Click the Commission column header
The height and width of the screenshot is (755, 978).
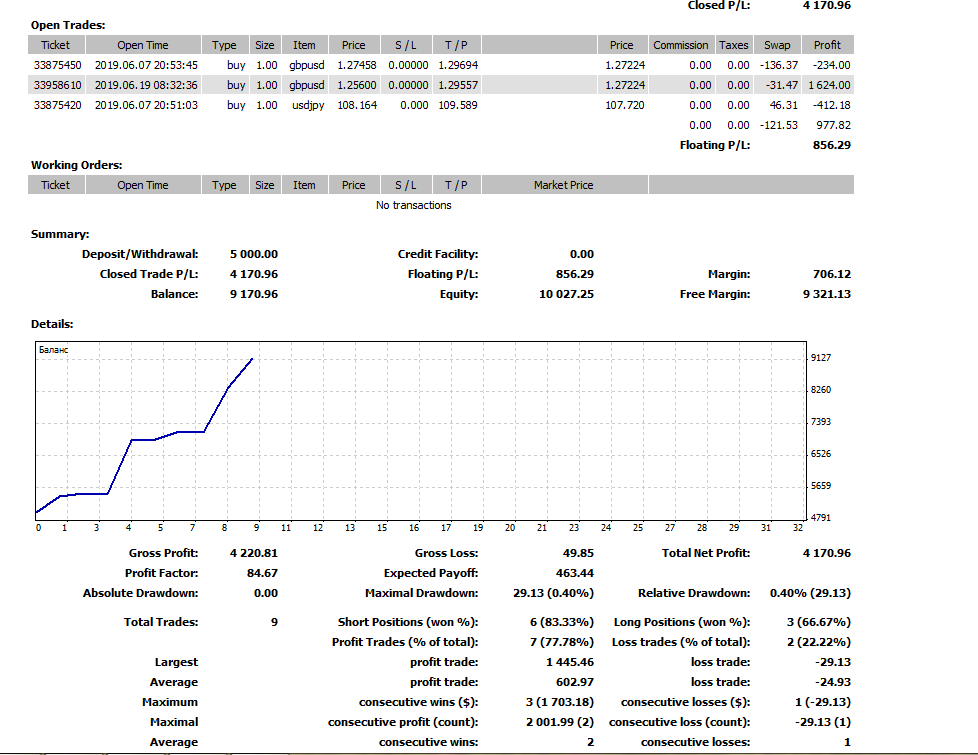pos(680,45)
